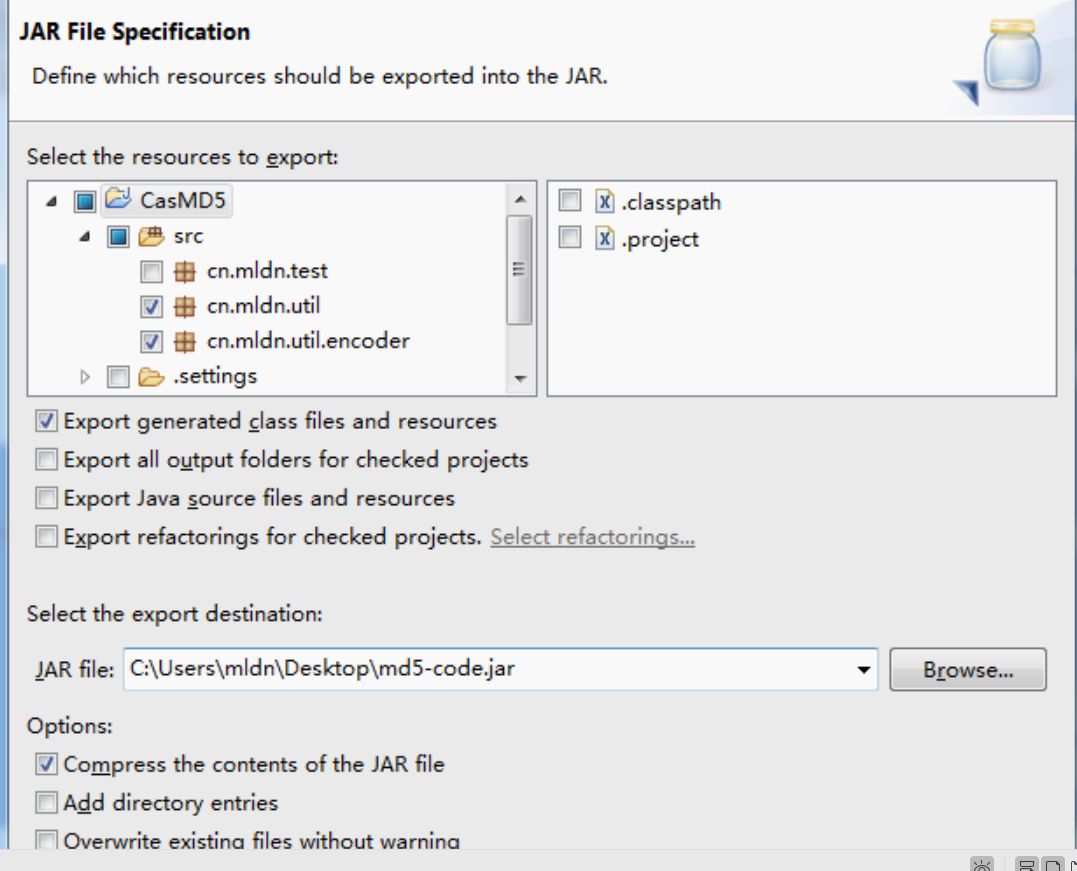
Task: Tick the .classpath file checkbox
Action: [x=569, y=202]
